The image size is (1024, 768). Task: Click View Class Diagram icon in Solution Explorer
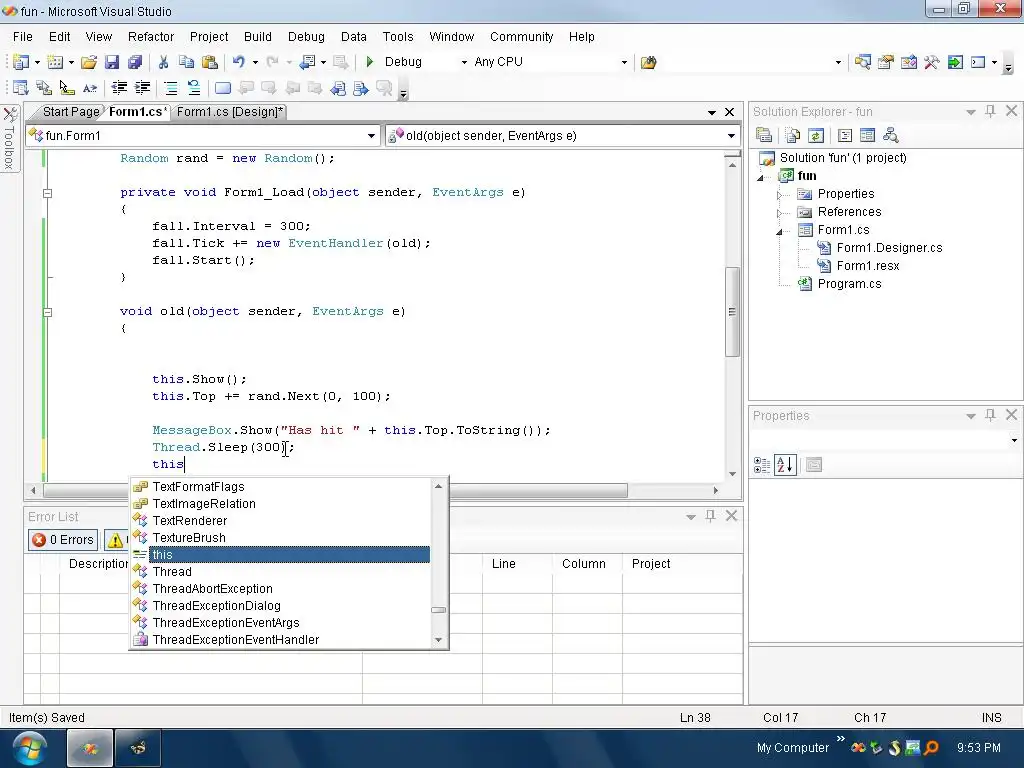(x=891, y=135)
